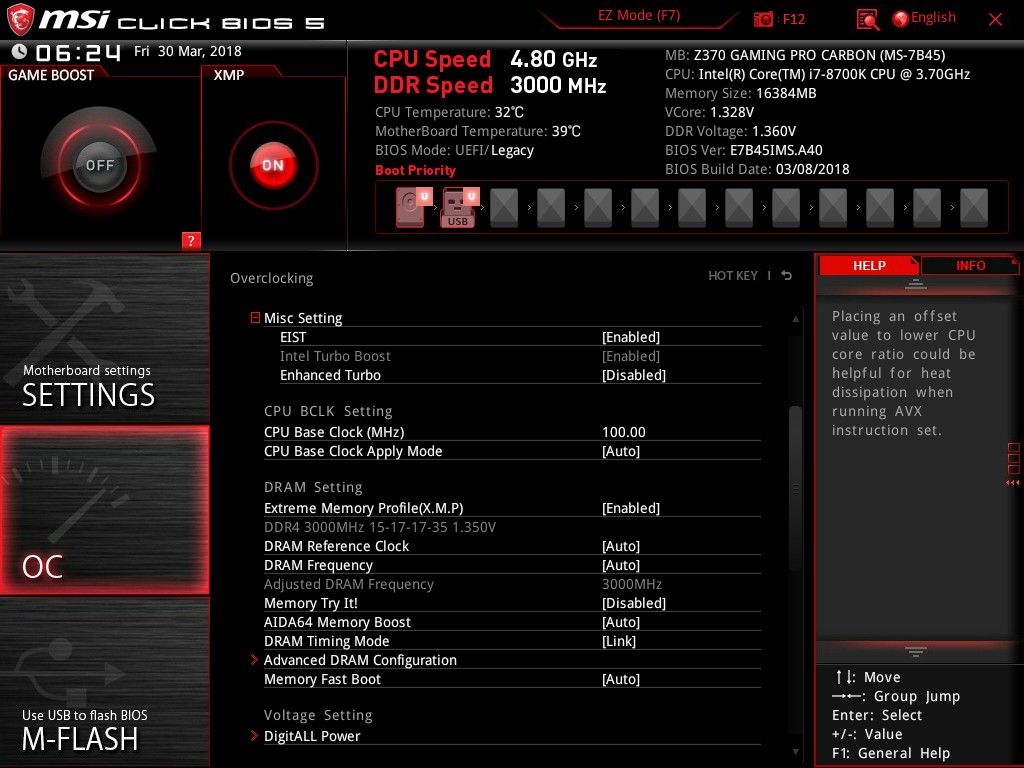Click the screenshot camera F12 icon
Screen dimensions: 1024x768
[763, 19]
